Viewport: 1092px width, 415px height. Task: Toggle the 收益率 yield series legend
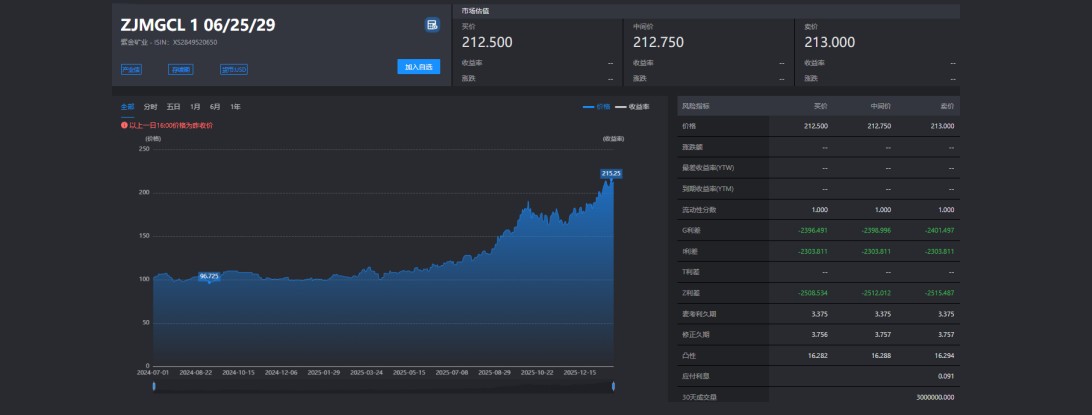click(633, 106)
